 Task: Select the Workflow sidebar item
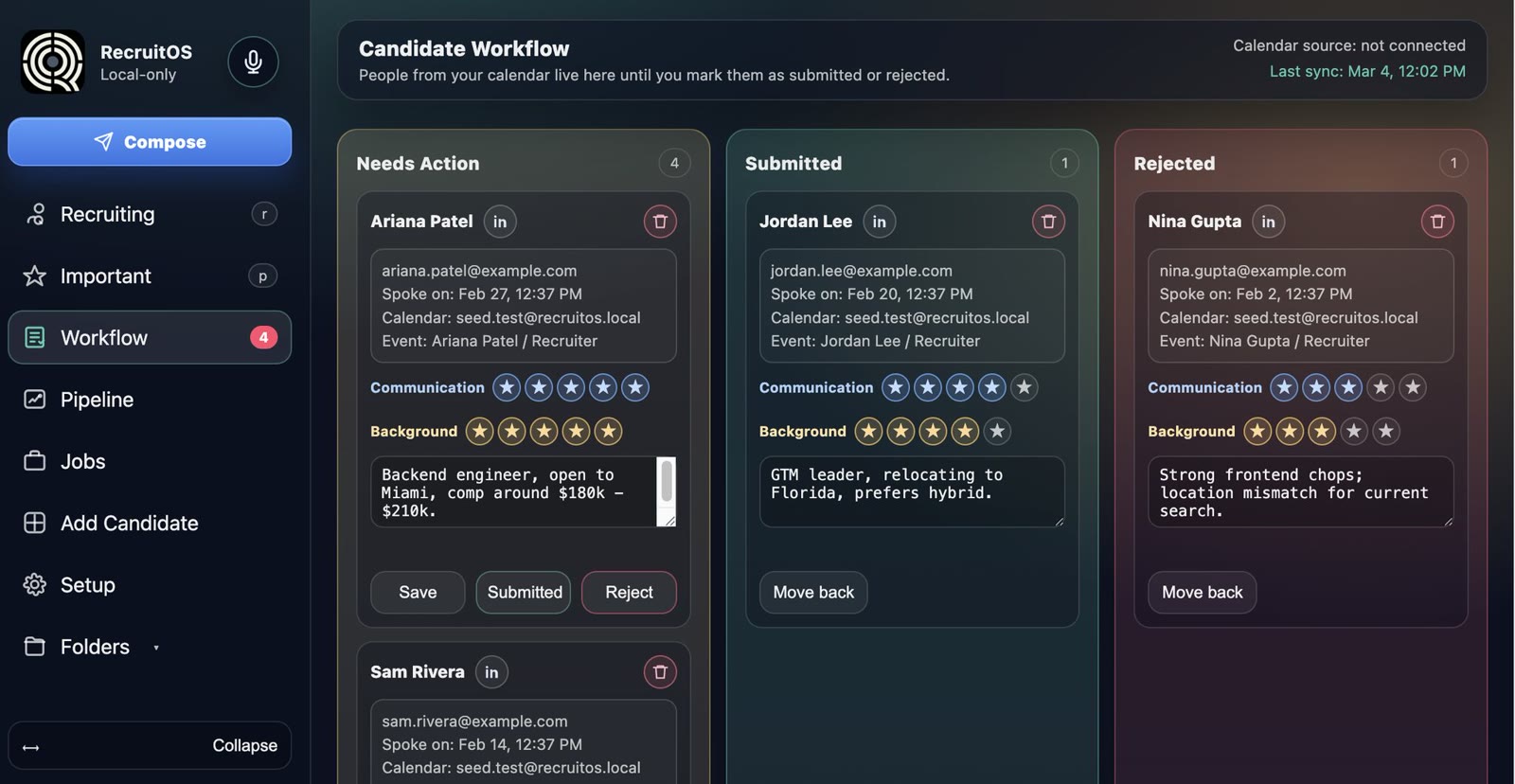pyautogui.click(x=150, y=338)
